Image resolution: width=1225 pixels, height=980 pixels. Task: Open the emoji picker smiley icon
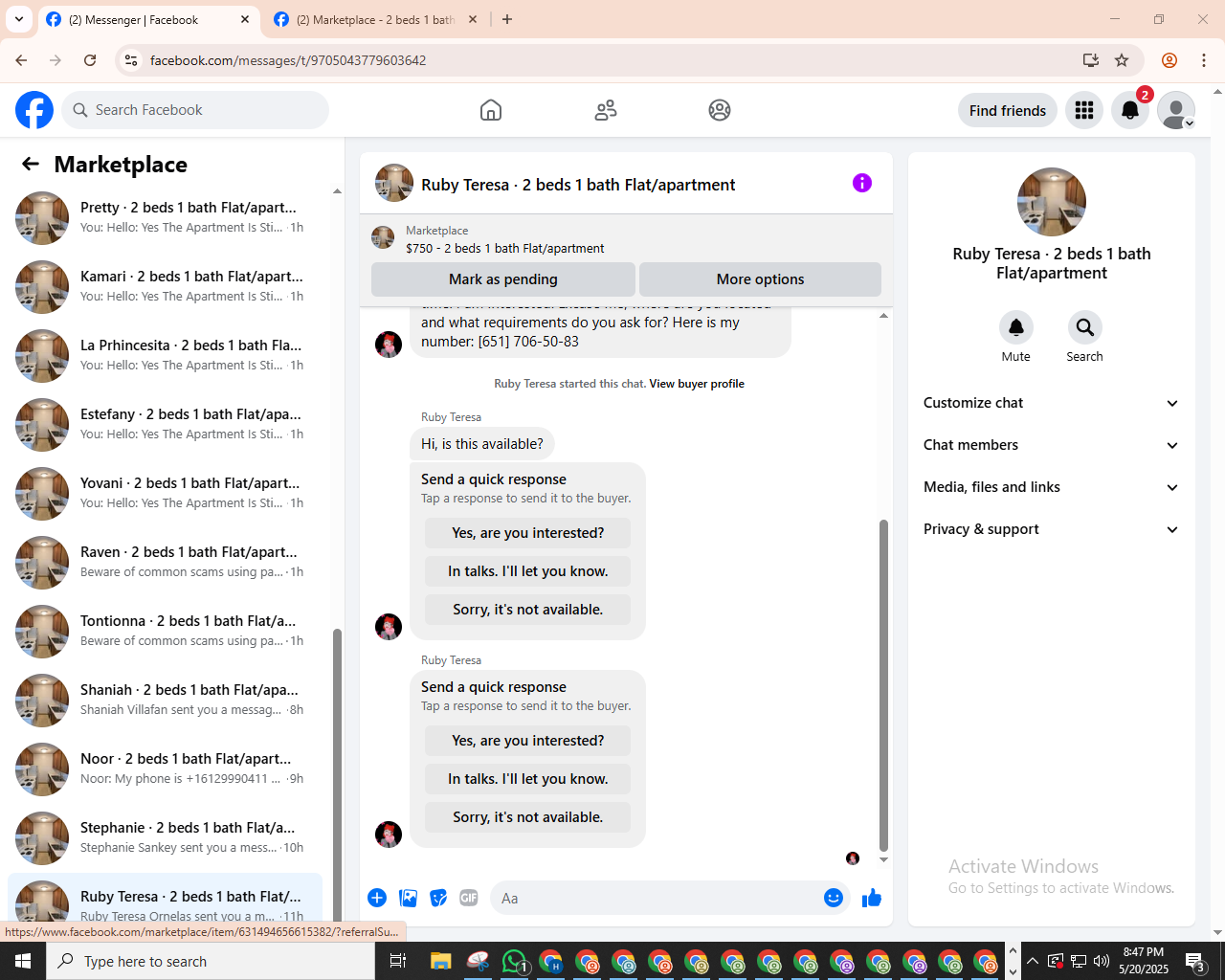[x=834, y=898]
